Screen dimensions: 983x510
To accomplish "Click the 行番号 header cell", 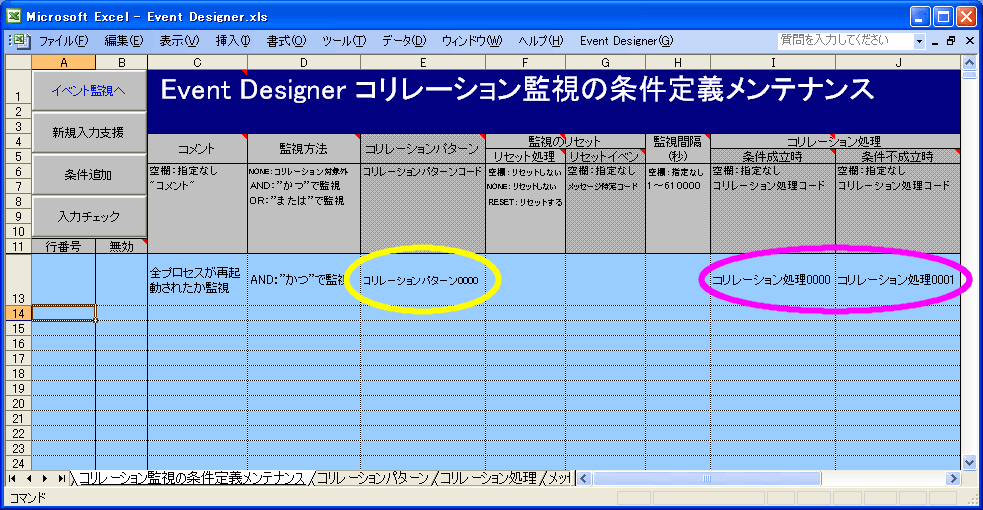I will (63, 246).
